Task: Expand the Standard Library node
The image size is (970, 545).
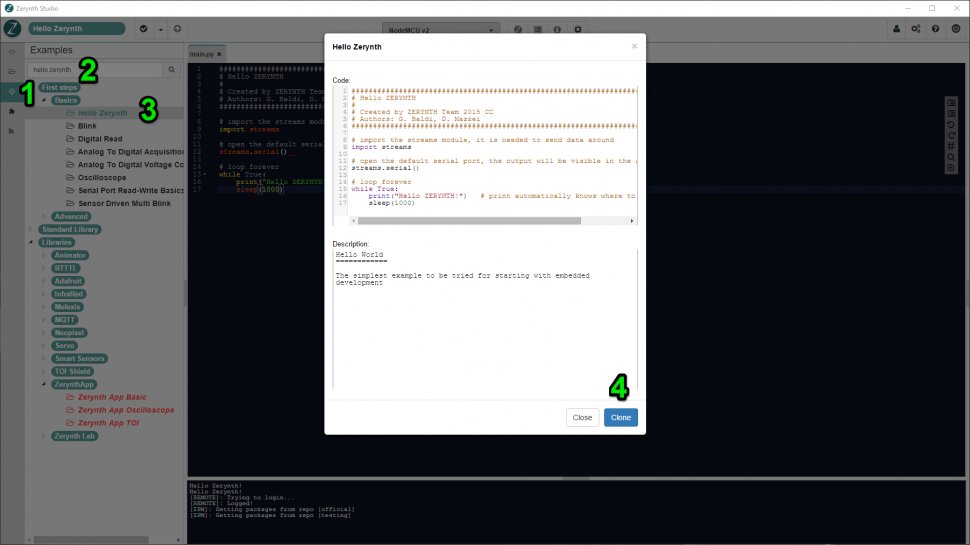Action: pos(31,230)
